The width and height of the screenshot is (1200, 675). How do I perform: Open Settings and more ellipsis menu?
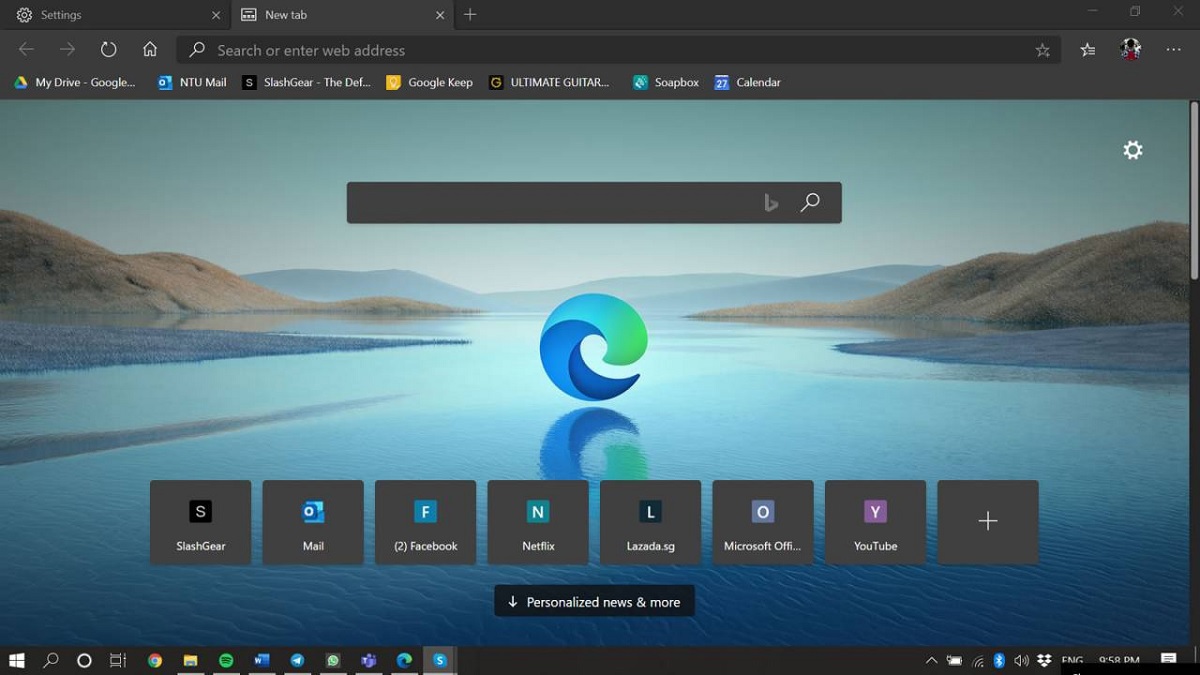click(x=1174, y=50)
